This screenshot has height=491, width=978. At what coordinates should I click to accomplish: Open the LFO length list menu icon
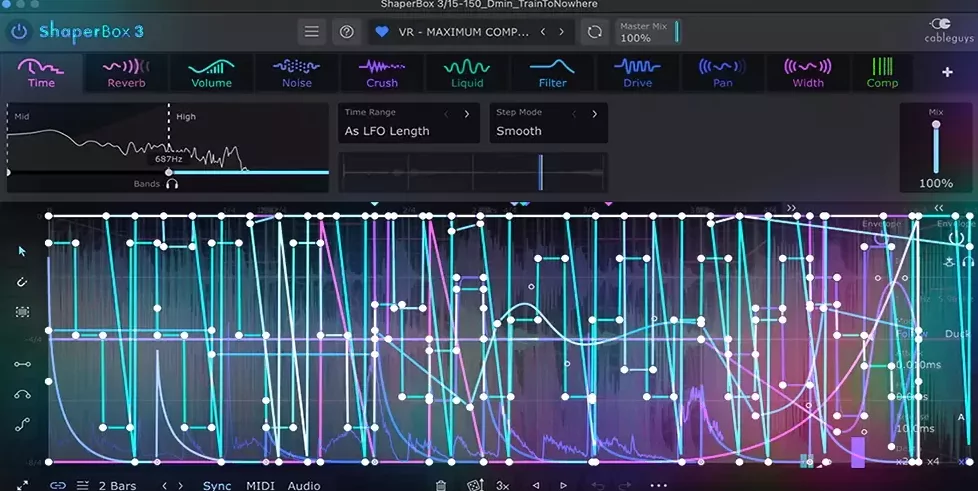click(82, 485)
